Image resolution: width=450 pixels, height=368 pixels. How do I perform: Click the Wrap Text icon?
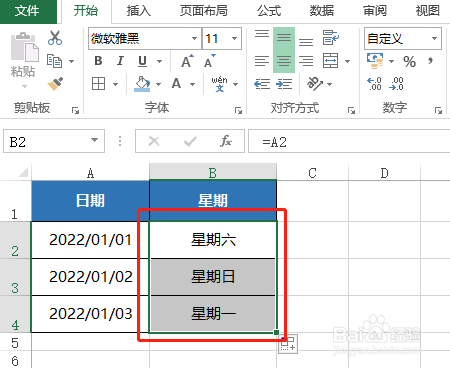coord(330,37)
